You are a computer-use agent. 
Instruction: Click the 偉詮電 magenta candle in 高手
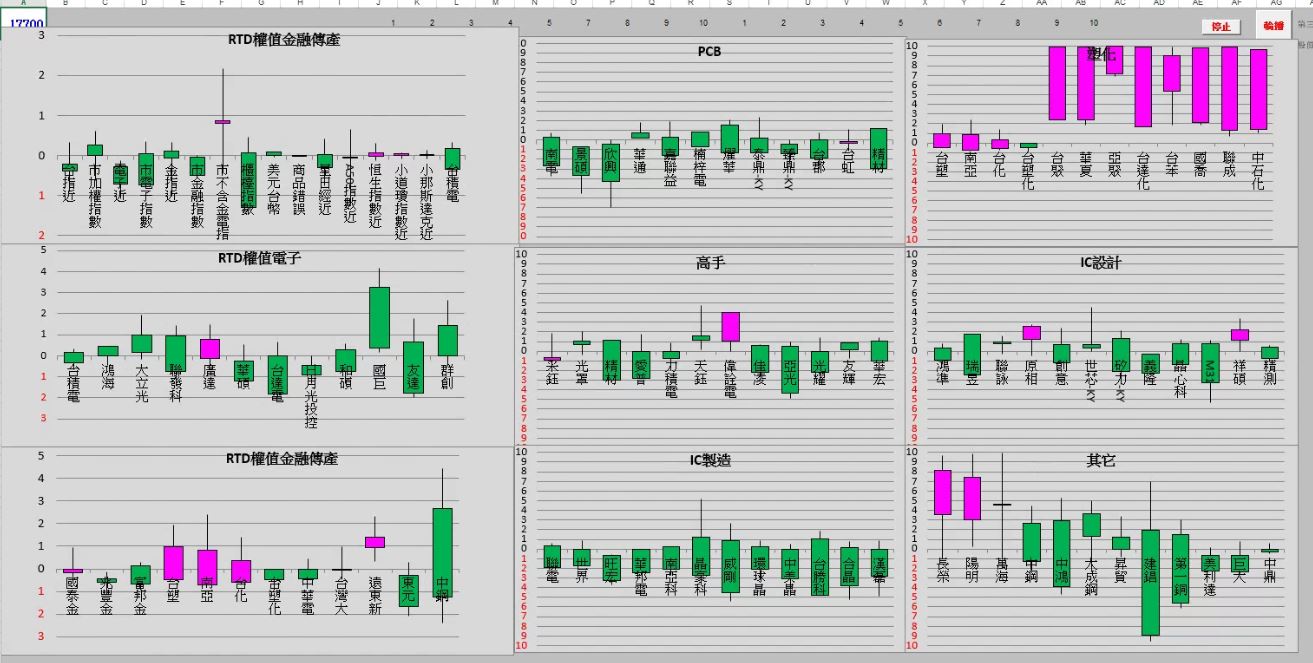730,327
